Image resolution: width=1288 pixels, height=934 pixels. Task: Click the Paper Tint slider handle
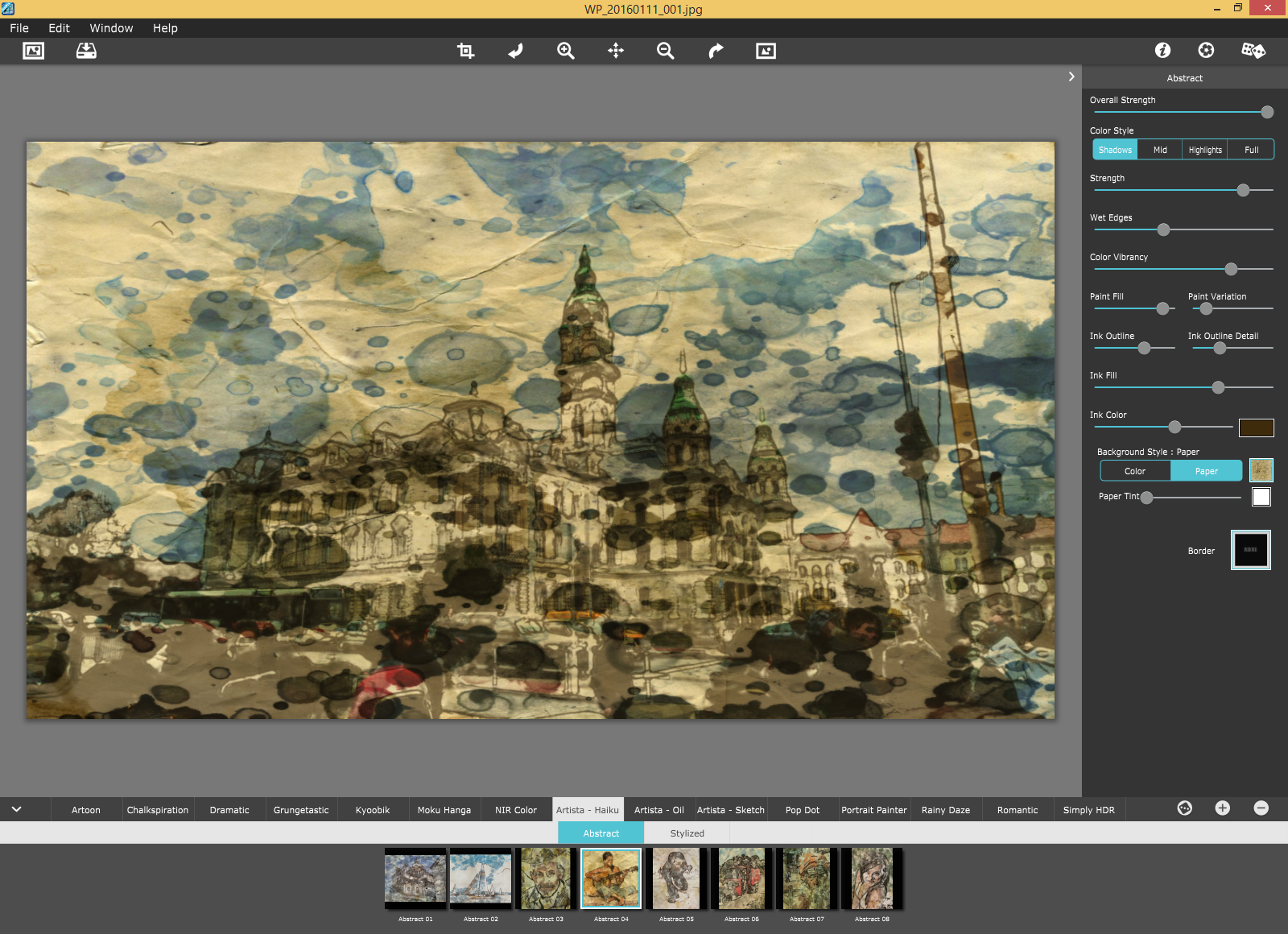tap(1146, 498)
